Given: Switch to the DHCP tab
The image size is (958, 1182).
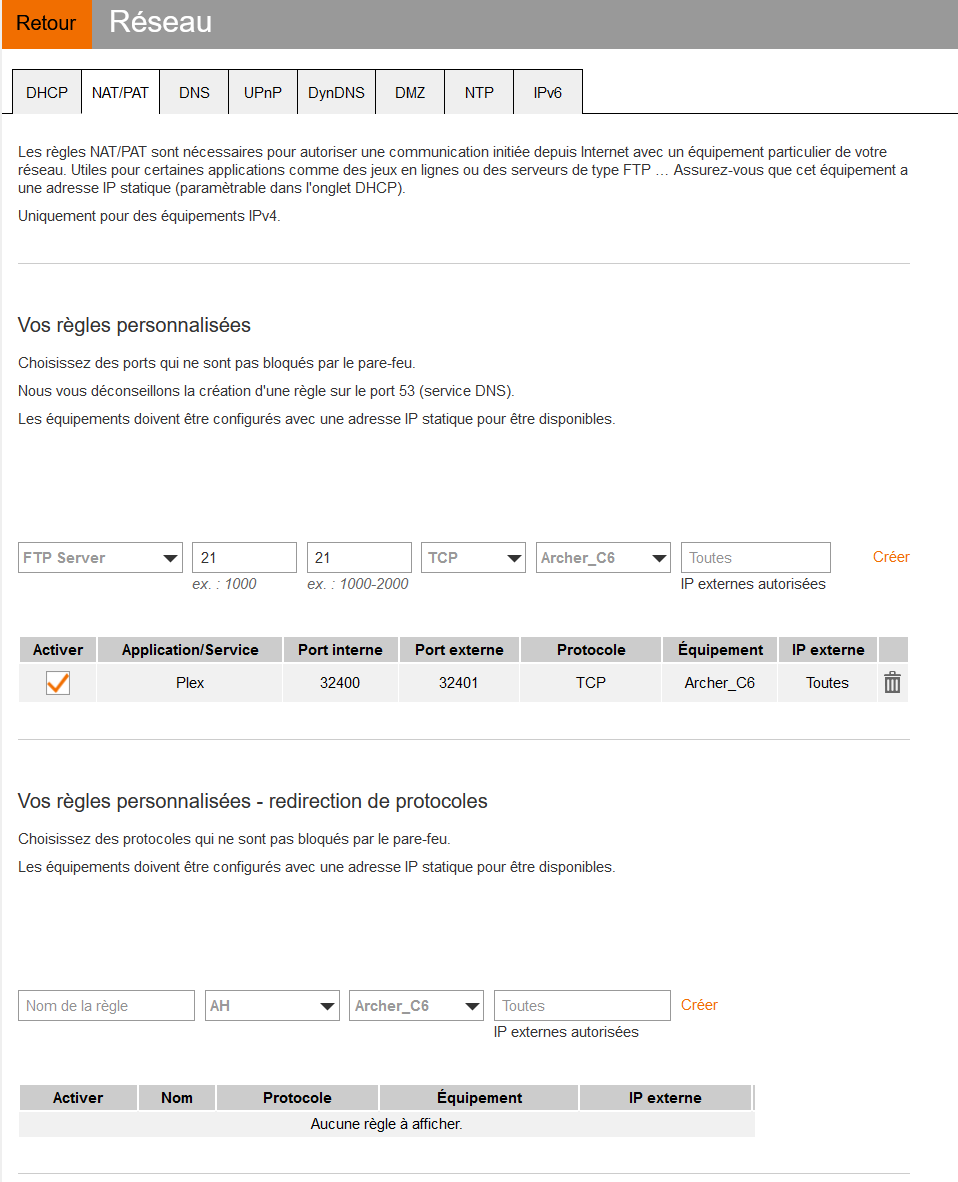Looking at the screenshot, I should pos(47,93).
